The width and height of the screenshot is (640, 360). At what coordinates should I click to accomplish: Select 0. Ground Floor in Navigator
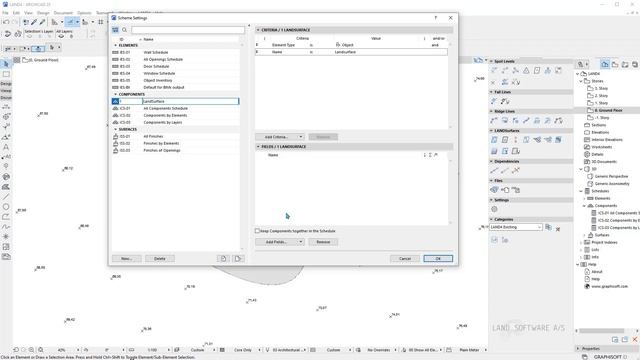[x=608, y=110]
